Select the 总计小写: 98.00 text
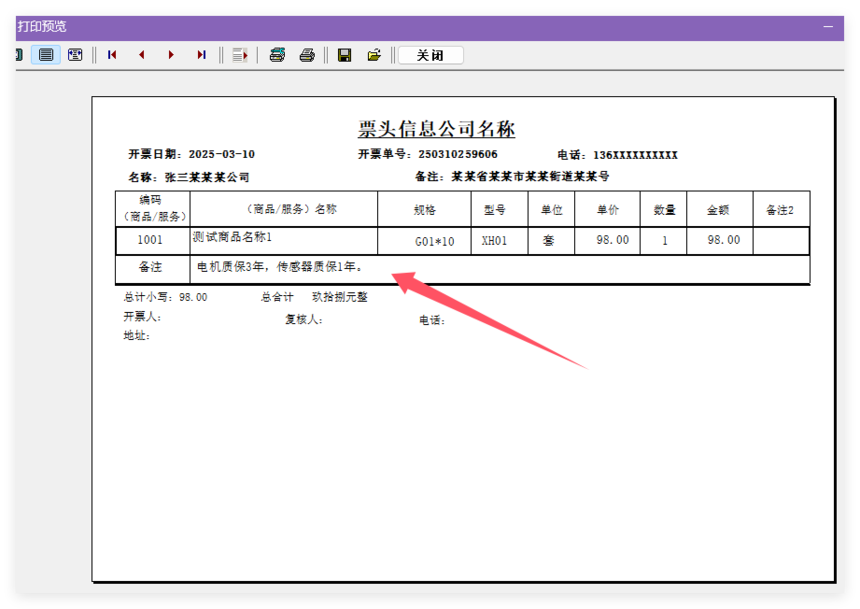The image size is (860, 609). [x=165, y=297]
